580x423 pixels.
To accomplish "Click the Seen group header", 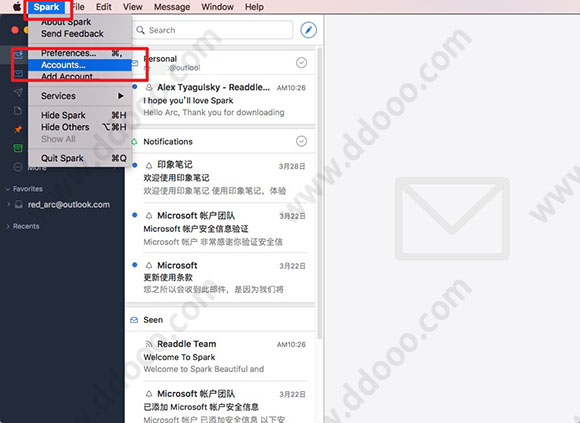I will (220, 320).
